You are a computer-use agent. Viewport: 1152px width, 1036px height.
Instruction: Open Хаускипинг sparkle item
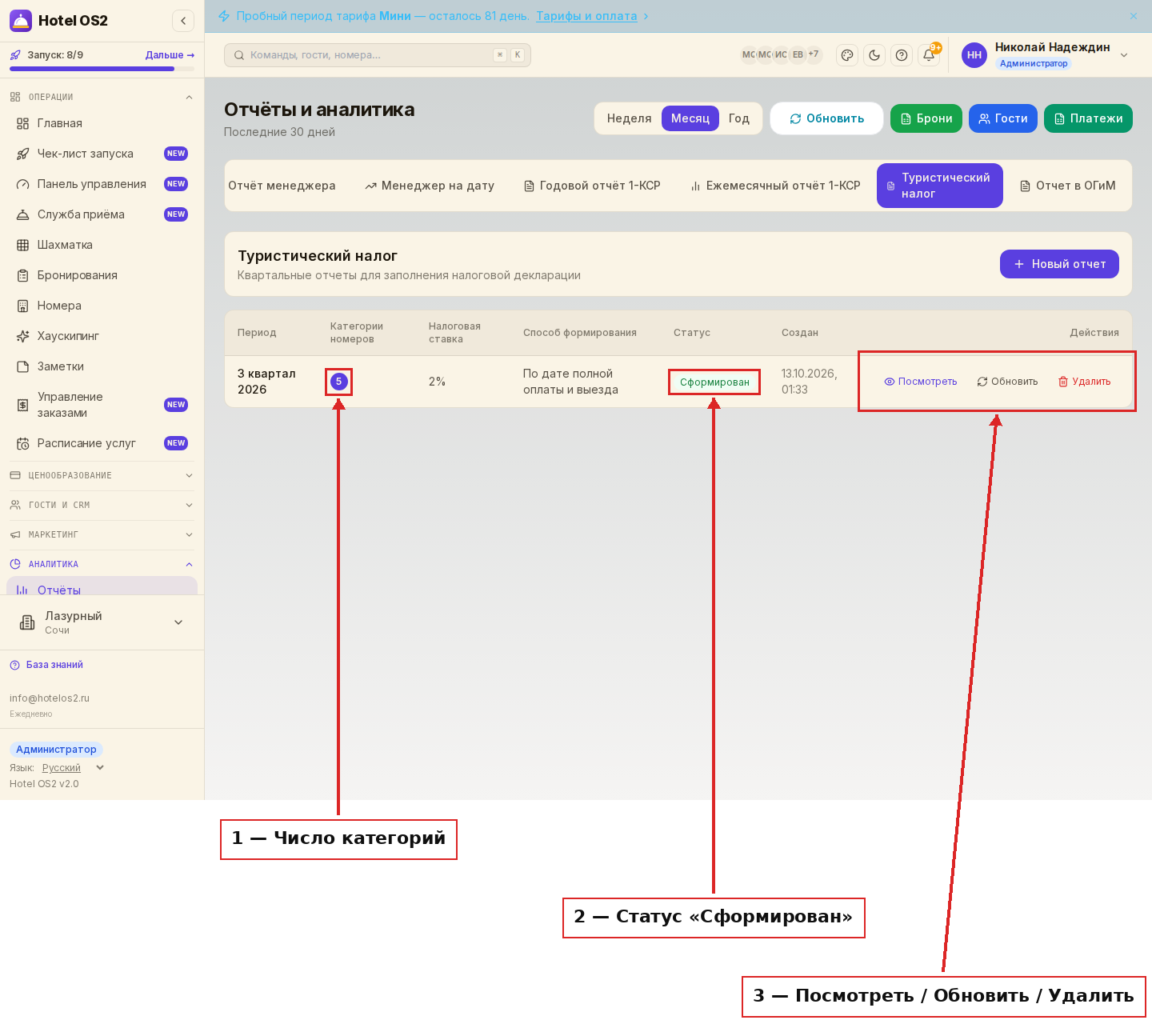tap(102, 336)
